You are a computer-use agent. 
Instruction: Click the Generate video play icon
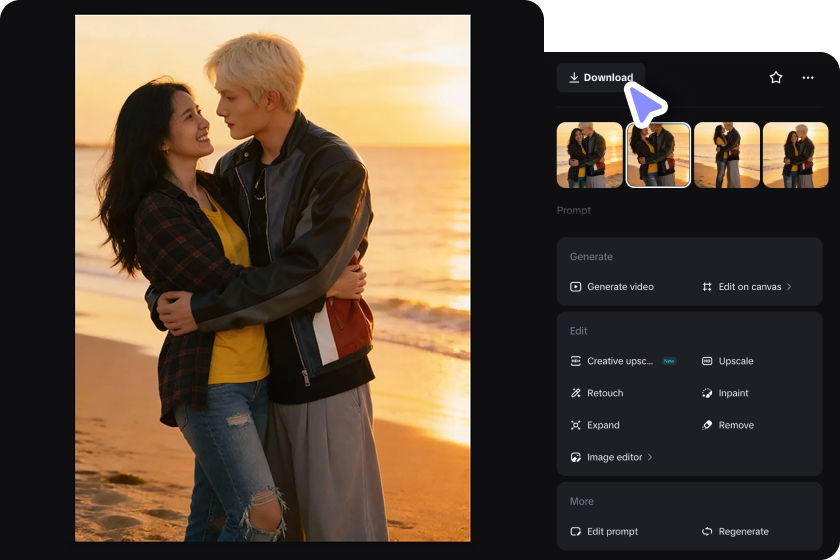click(575, 287)
